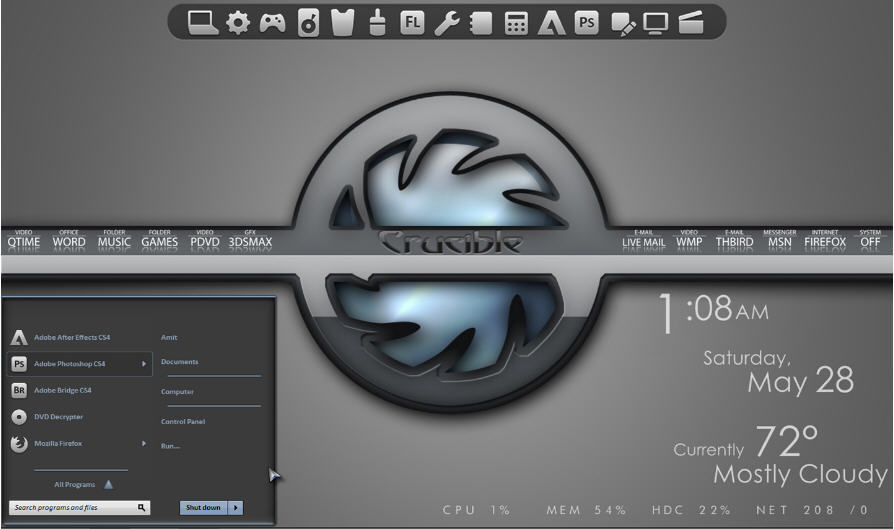Expand Mozilla Firefox submenu arrow
894x529 pixels.
tap(144, 443)
